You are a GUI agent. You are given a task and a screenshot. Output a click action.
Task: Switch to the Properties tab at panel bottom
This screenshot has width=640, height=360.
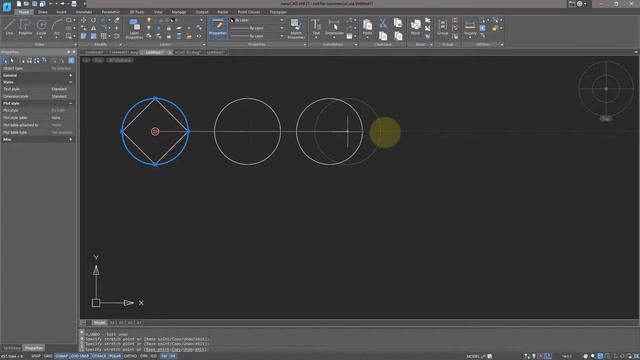[33, 348]
